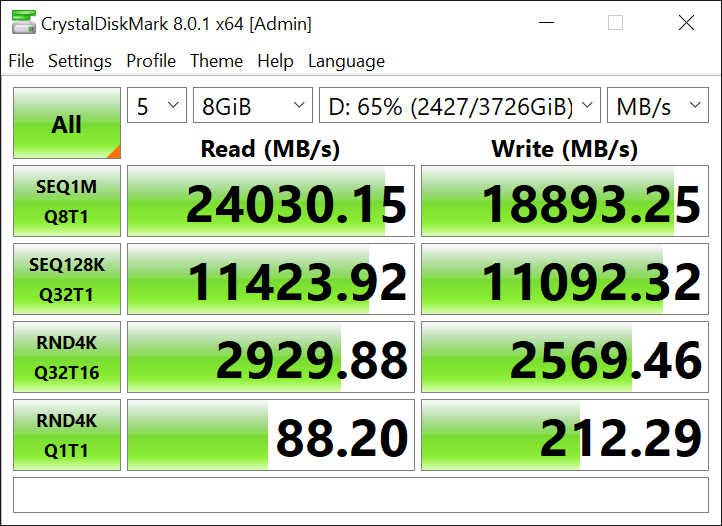The width and height of the screenshot is (722, 526).
Task: Maximize the CrystalDiskMark window
Action: pyautogui.click(x=615, y=23)
